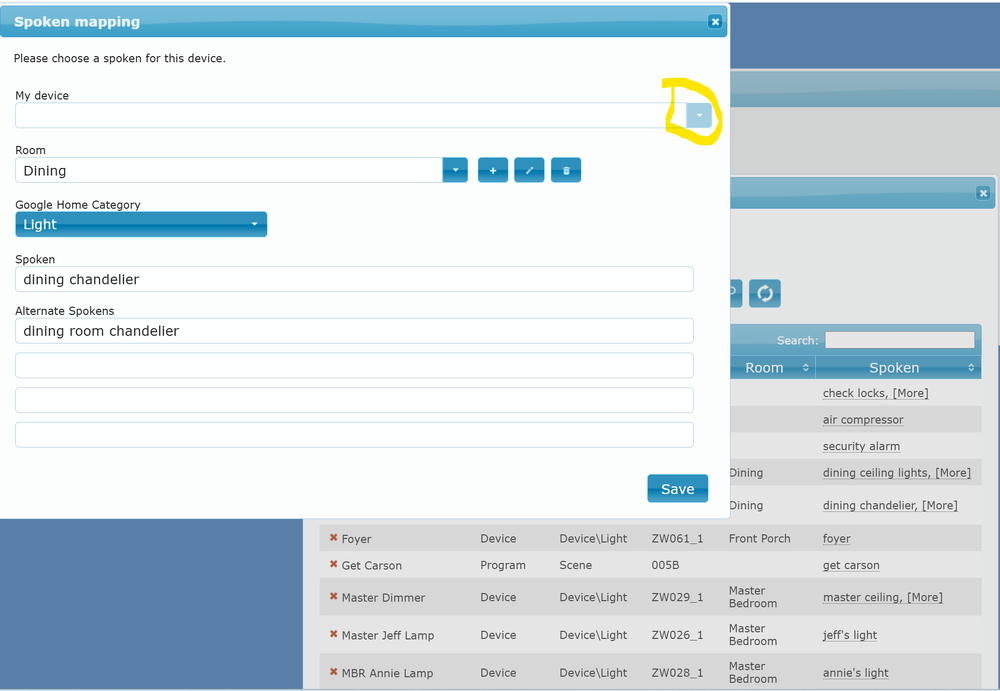Remove the Get Carson row with red X

tap(334, 565)
